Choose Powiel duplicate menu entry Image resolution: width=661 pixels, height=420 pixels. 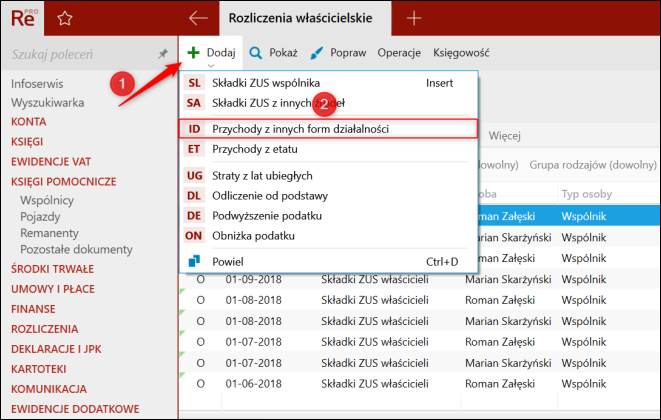[x=231, y=262]
